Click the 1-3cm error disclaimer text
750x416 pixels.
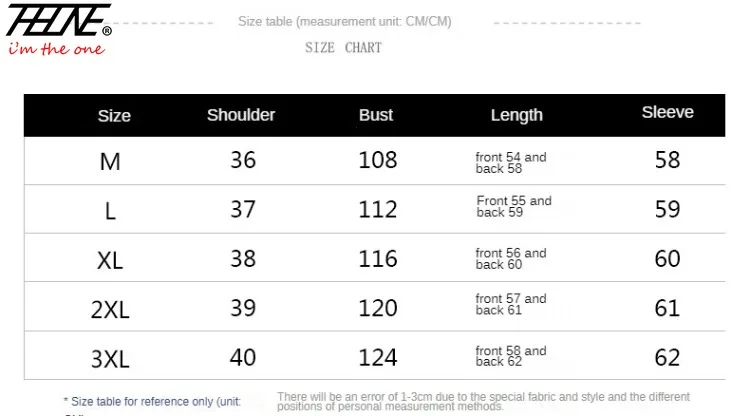click(x=483, y=401)
